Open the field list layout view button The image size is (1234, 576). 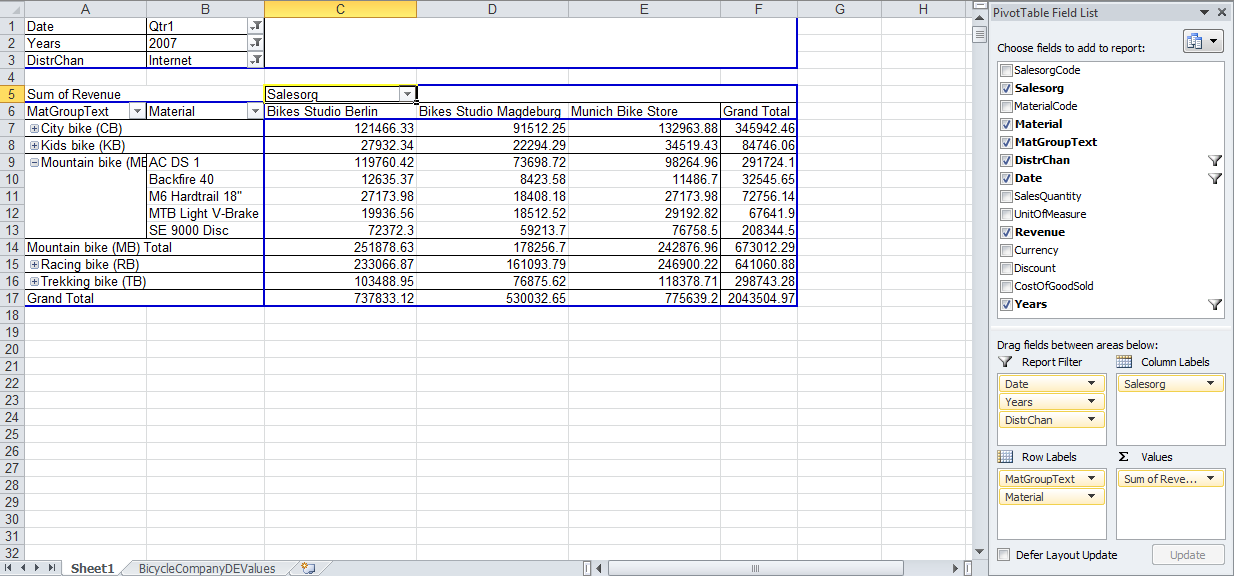click(x=1203, y=41)
